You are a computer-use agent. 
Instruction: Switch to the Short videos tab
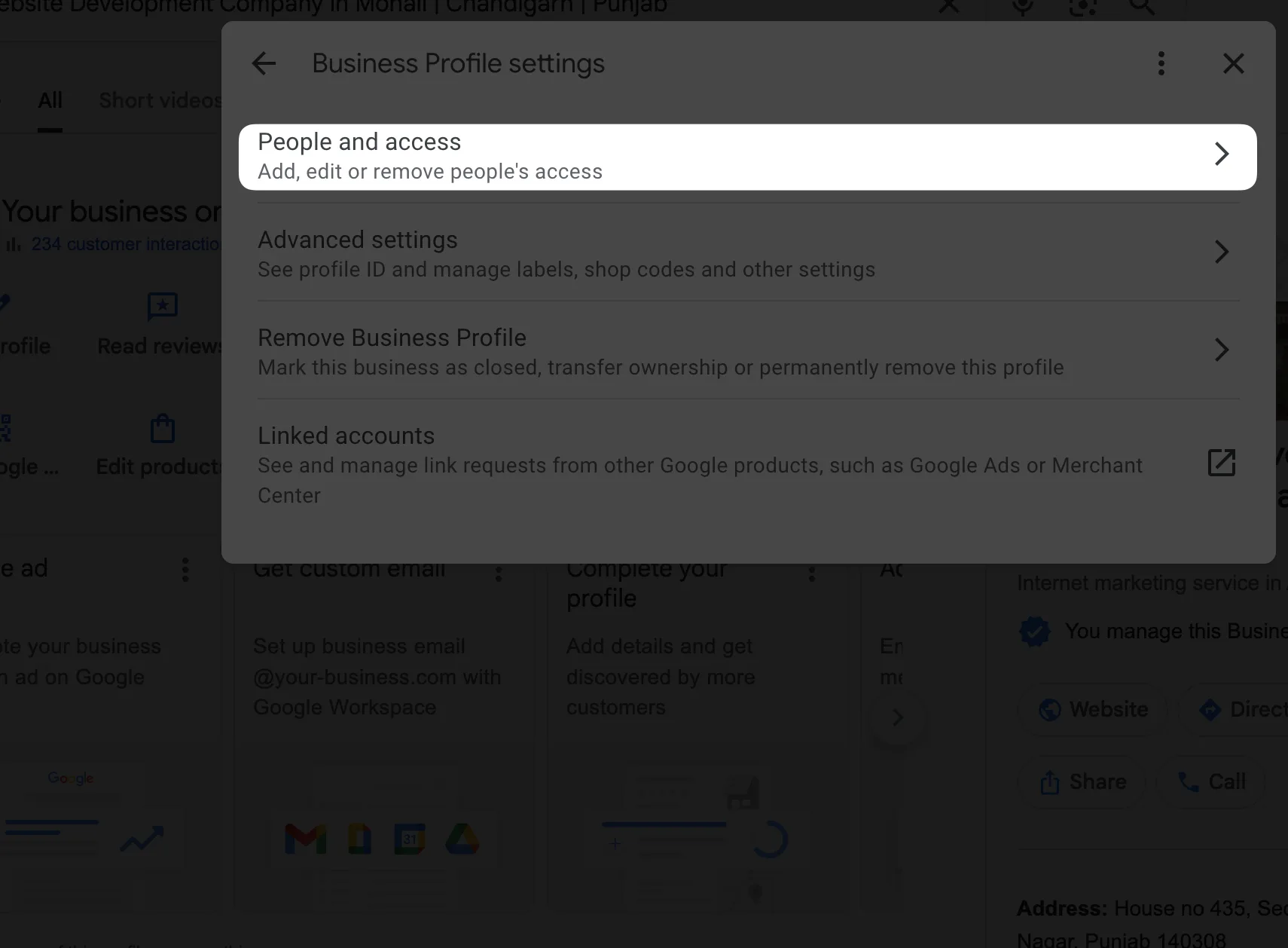click(160, 101)
